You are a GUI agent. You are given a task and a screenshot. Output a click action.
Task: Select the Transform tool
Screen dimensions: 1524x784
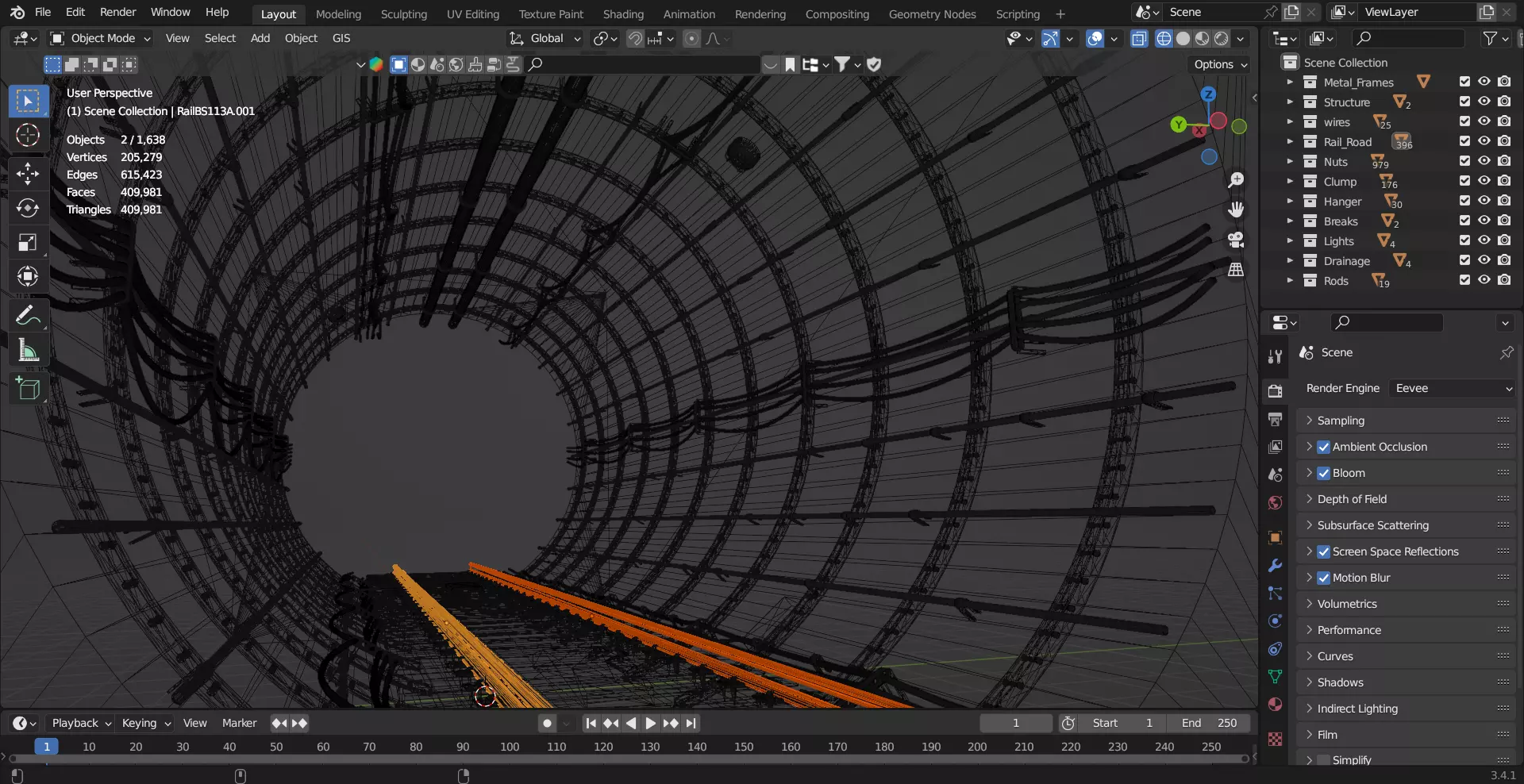pos(28,277)
